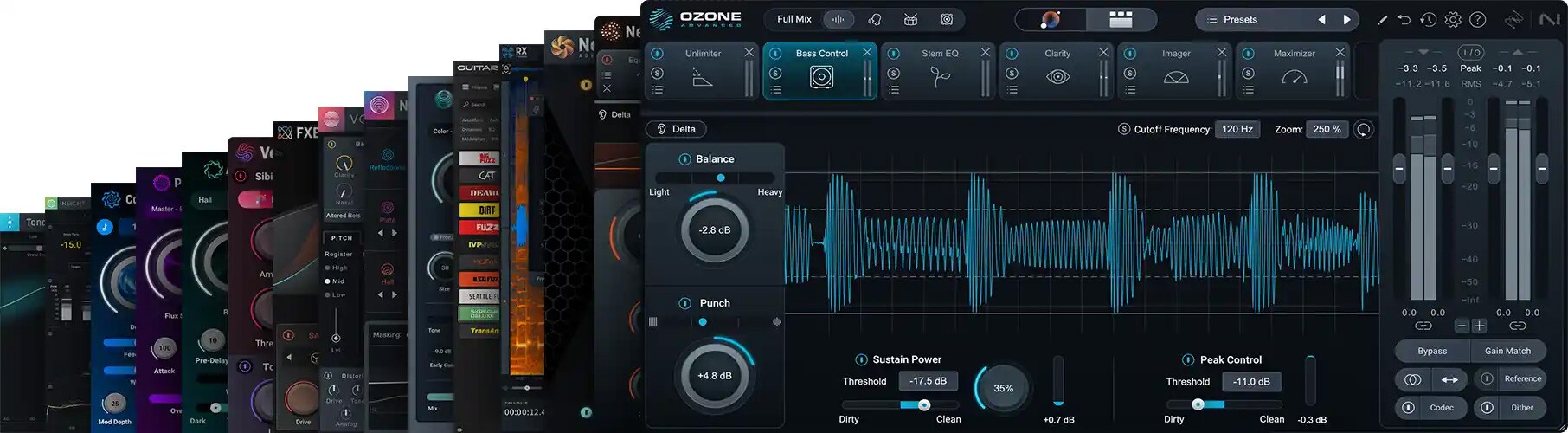Image resolution: width=1568 pixels, height=433 pixels.
Task: Click the Sustain Power threshold slider handle
Action: tap(924, 404)
